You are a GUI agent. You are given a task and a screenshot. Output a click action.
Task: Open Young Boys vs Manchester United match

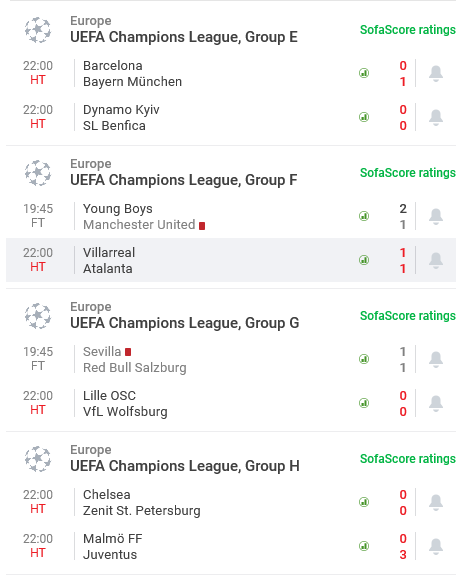231,216
